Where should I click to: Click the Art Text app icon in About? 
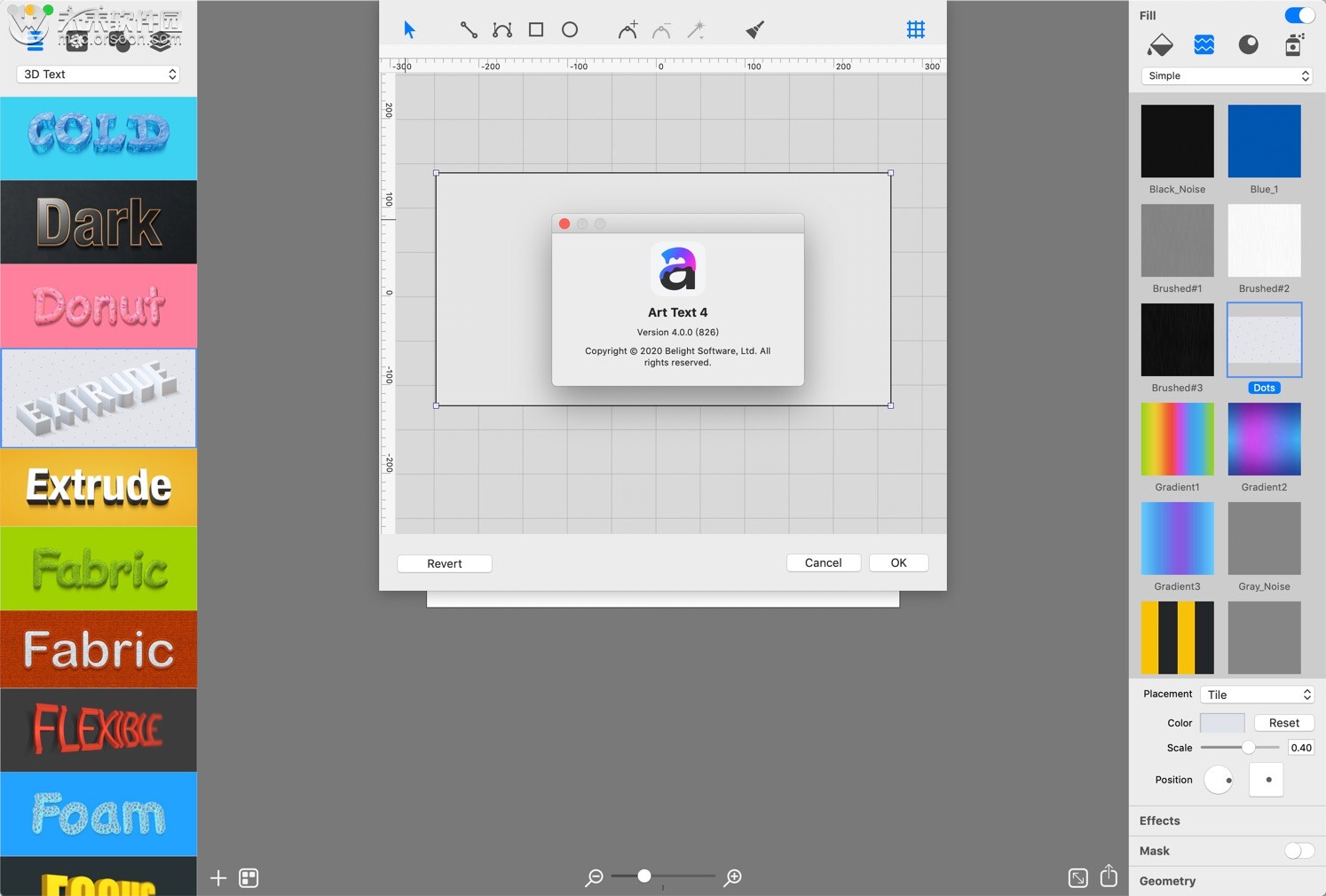pyautogui.click(x=678, y=269)
